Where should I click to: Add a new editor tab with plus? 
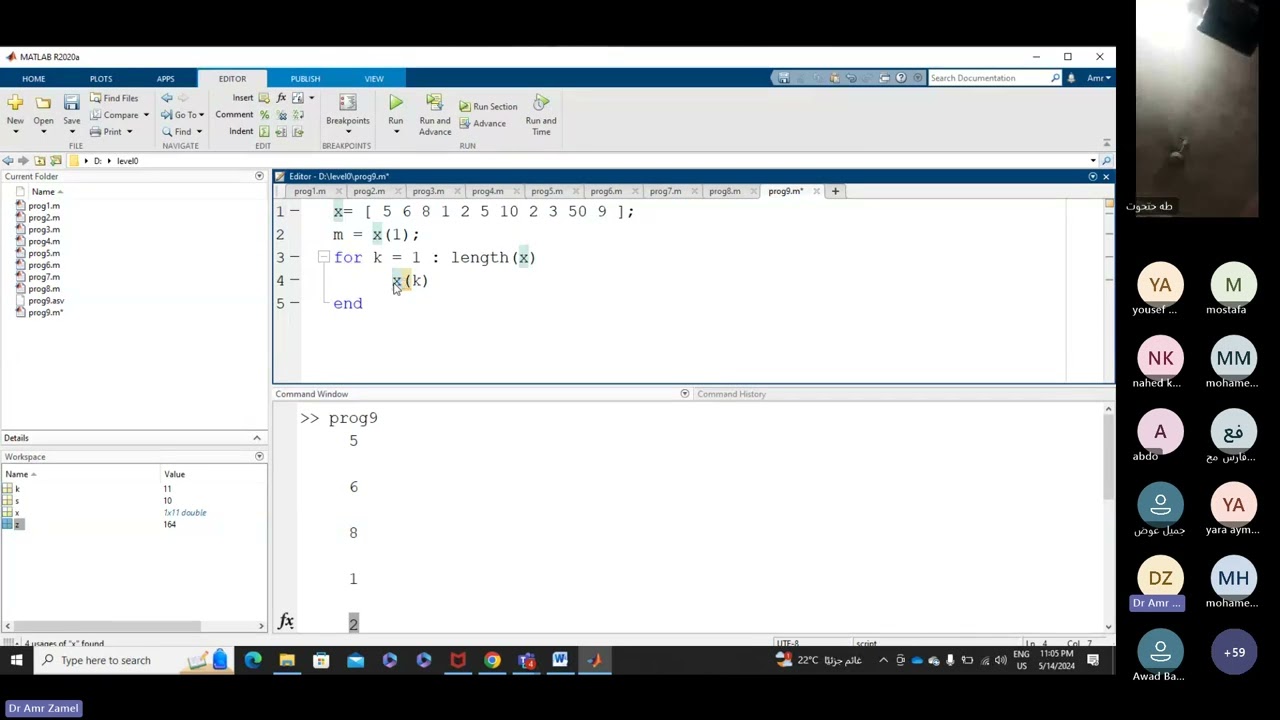click(835, 191)
